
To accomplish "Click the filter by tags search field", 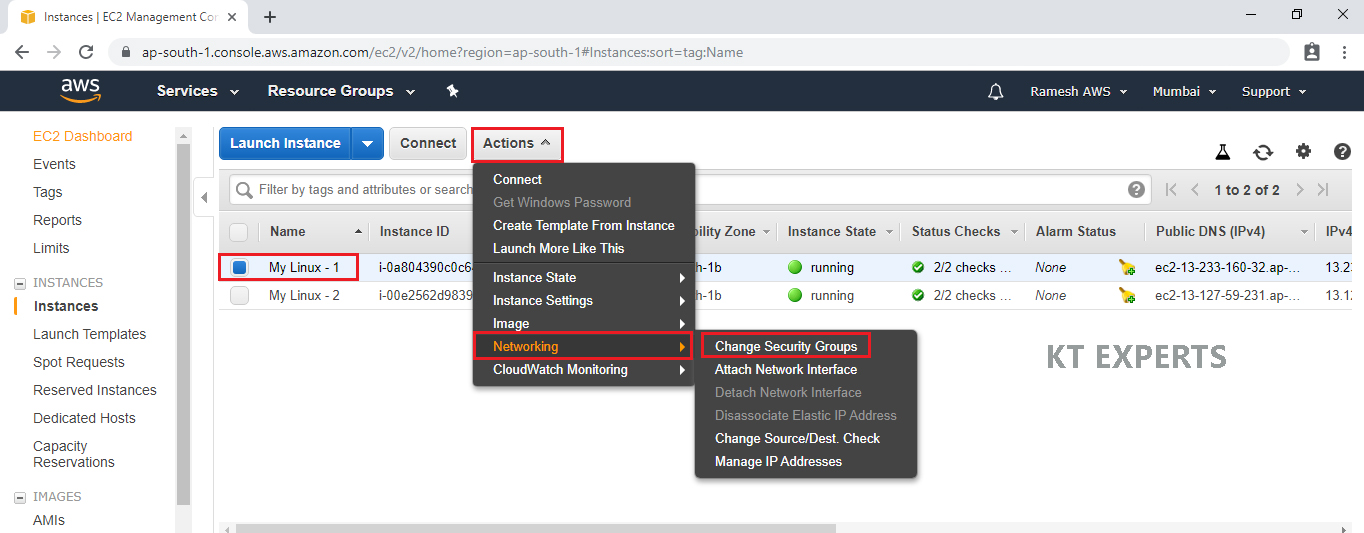I will 360,190.
